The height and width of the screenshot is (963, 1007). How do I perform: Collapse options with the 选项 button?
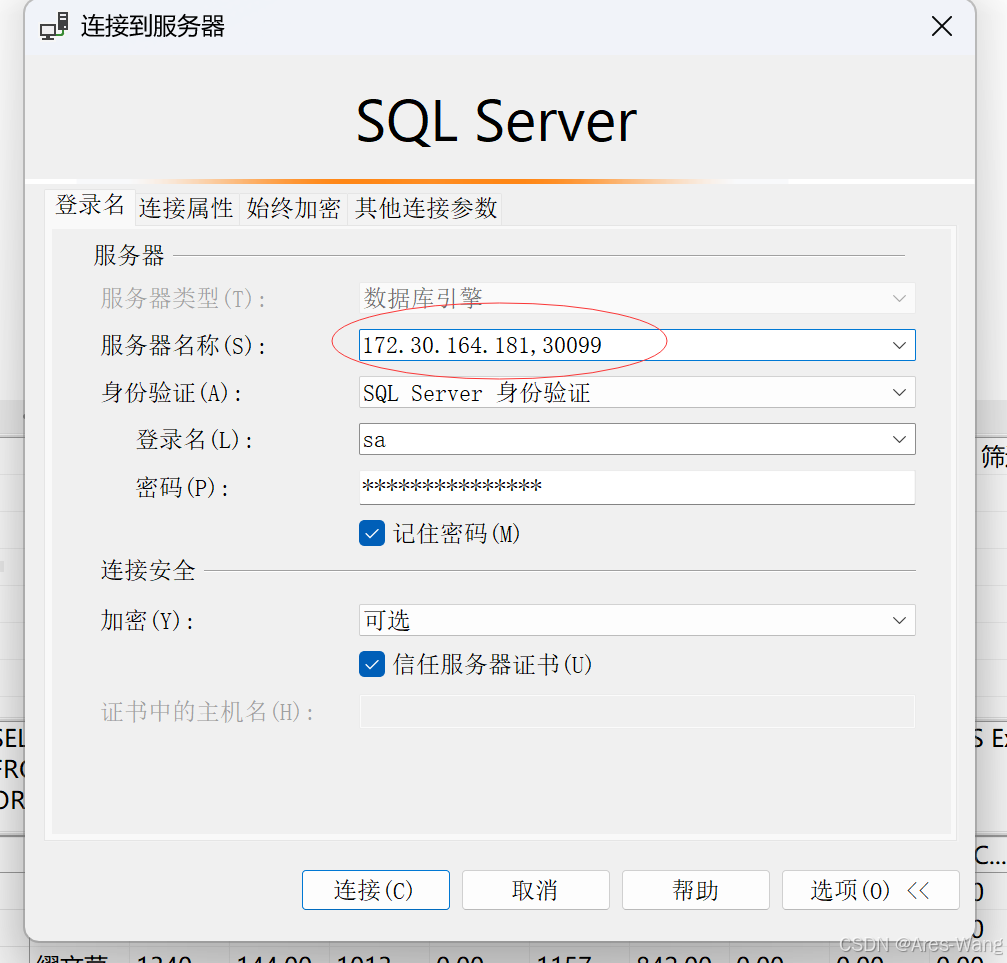pos(870,890)
